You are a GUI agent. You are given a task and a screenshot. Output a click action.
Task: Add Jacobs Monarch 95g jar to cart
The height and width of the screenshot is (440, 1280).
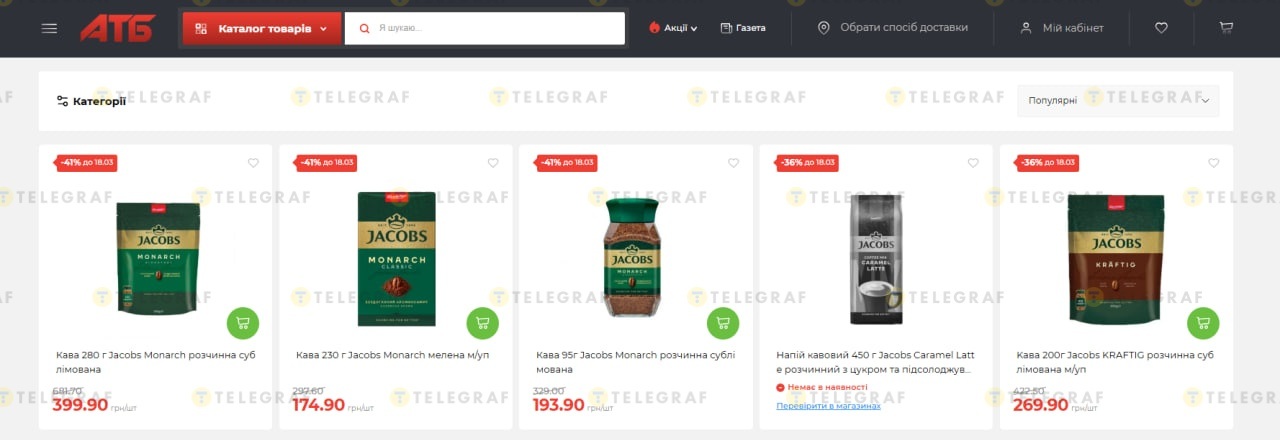723,323
